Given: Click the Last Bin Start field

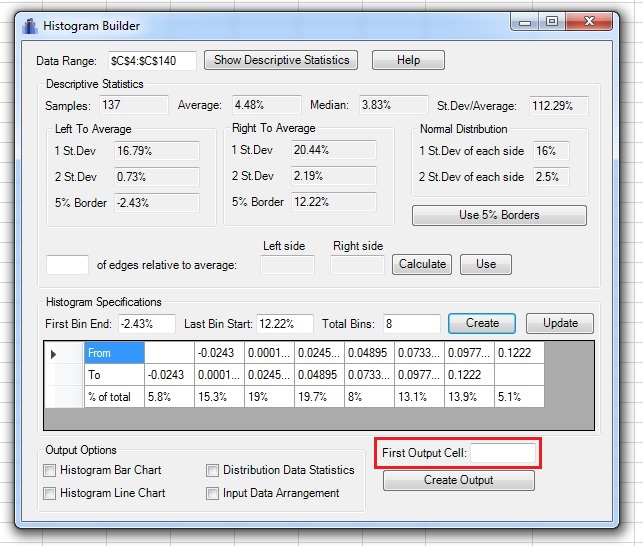Looking at the screenshot, I should pos(285,324).
